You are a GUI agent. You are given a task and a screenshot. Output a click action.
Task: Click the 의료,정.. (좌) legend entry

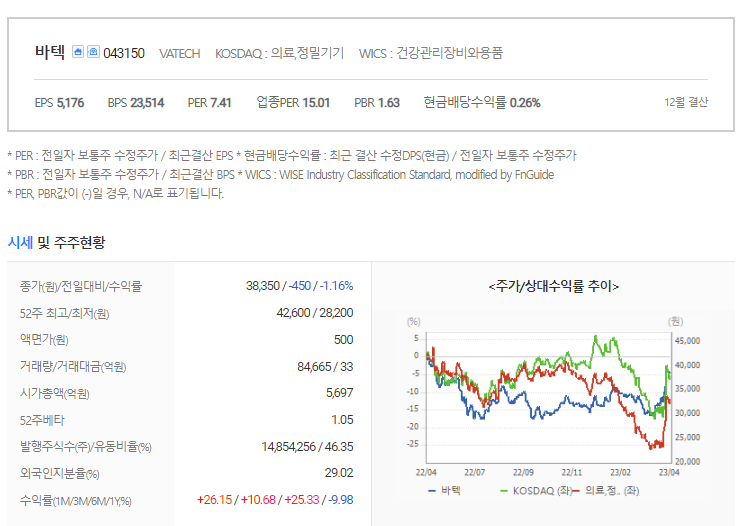(x=607, y=490)
